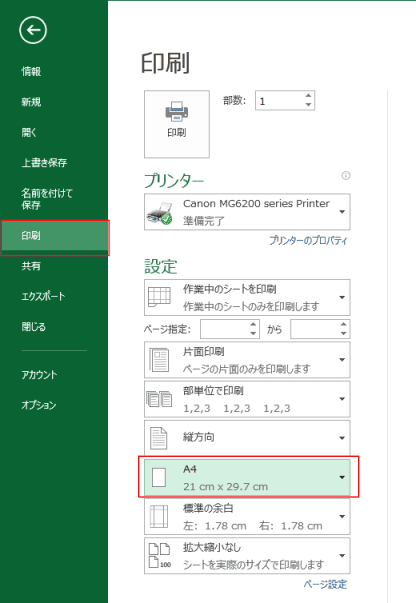Viewport: 416px width, 603px height.
Task: Click the printer icon 印刷 button
Action: coord(177,124)
